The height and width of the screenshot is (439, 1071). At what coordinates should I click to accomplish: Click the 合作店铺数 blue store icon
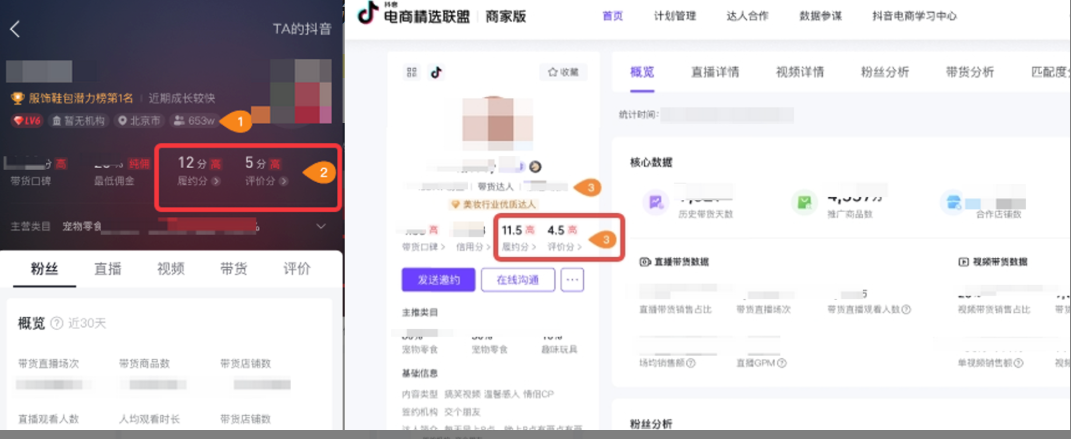point(951,203)
